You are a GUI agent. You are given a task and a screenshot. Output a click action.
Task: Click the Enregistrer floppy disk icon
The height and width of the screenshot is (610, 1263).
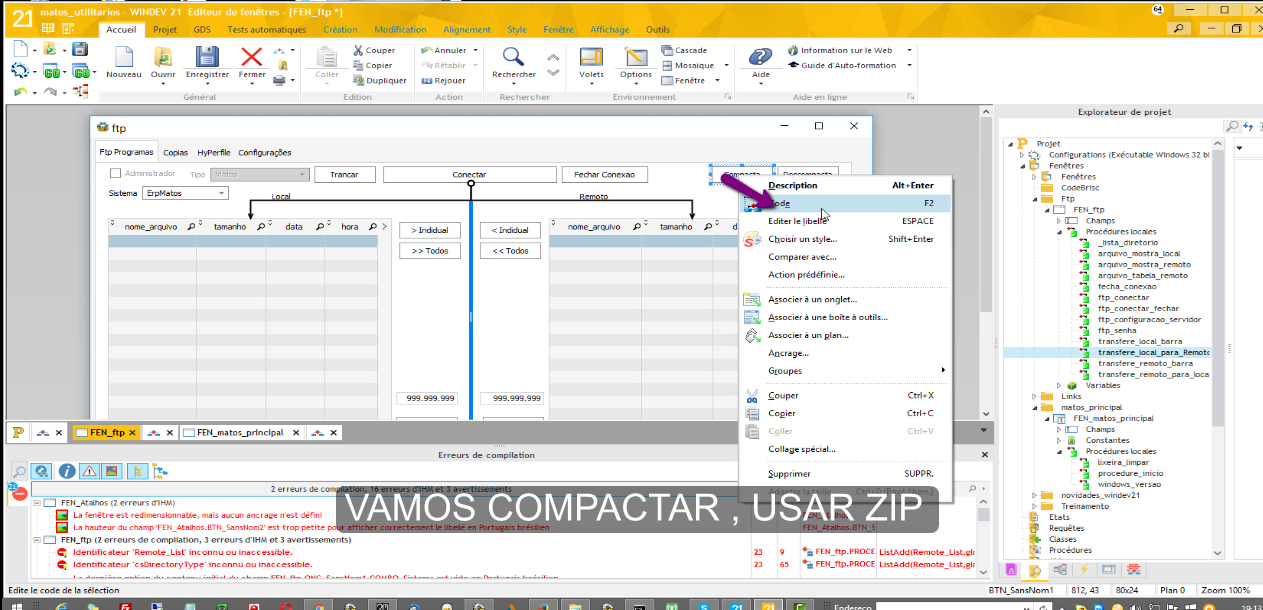click(207, 56)
